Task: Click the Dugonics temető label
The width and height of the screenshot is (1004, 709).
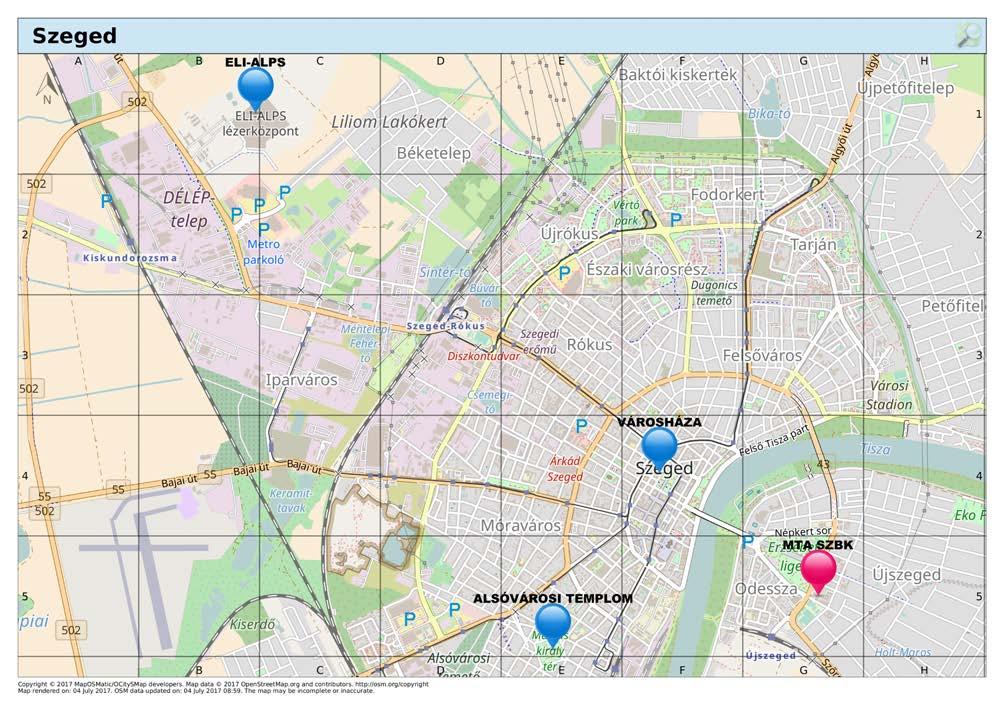Action: 714,293
